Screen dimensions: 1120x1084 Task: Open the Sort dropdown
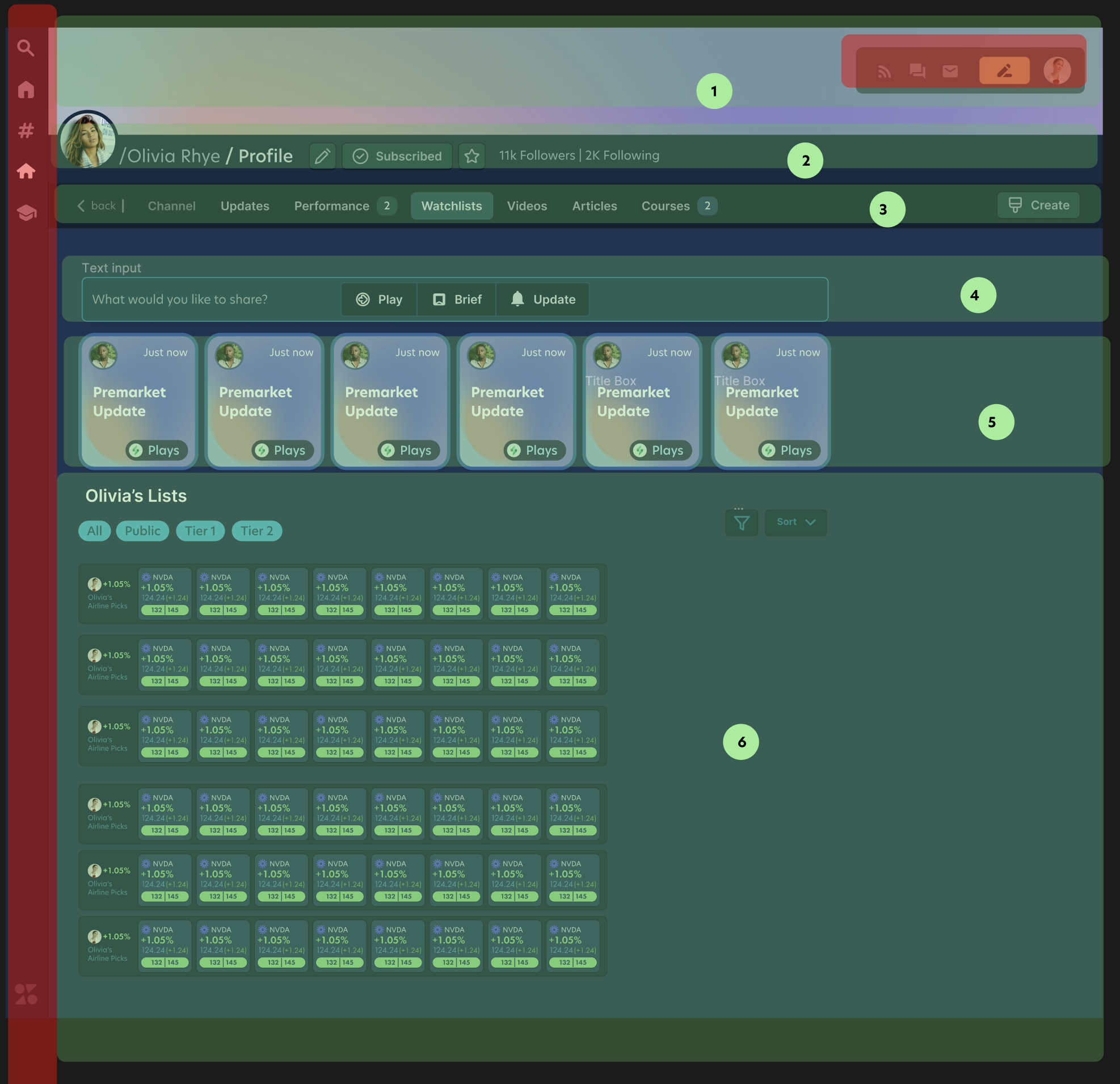tap(795, 522)
